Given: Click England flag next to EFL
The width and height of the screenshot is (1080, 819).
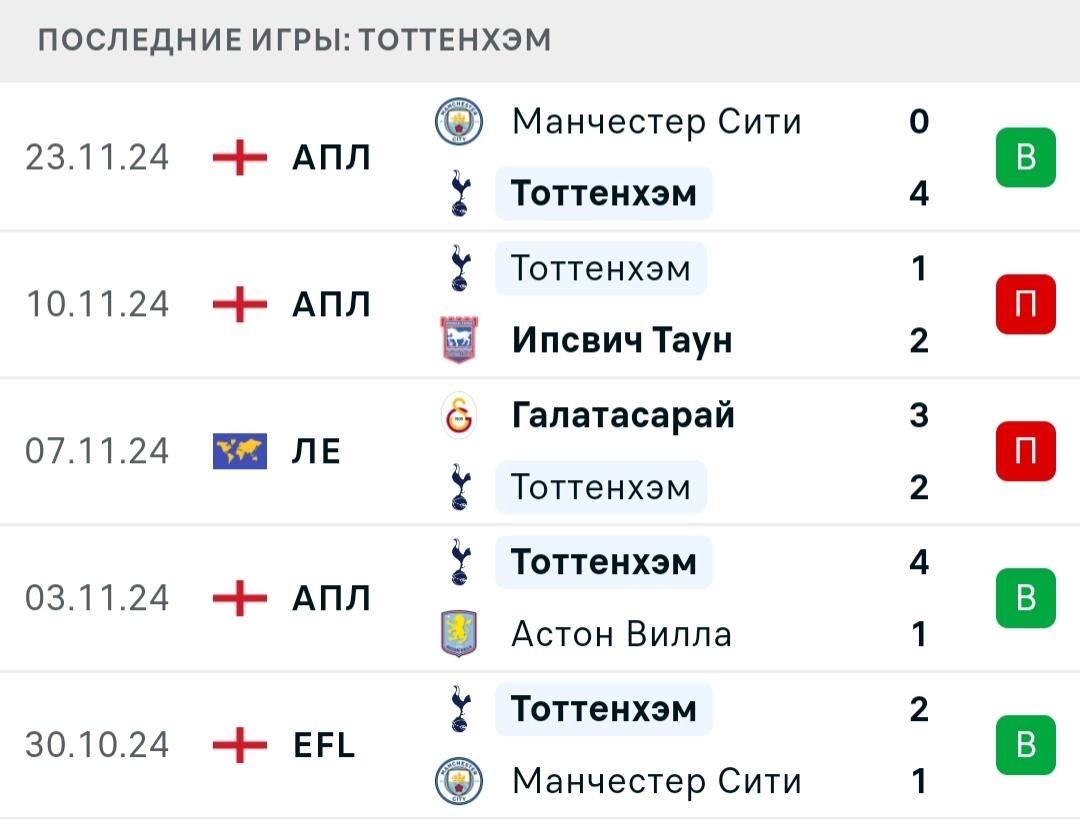Looking at the screenshot, I should [x=240, y=745].
